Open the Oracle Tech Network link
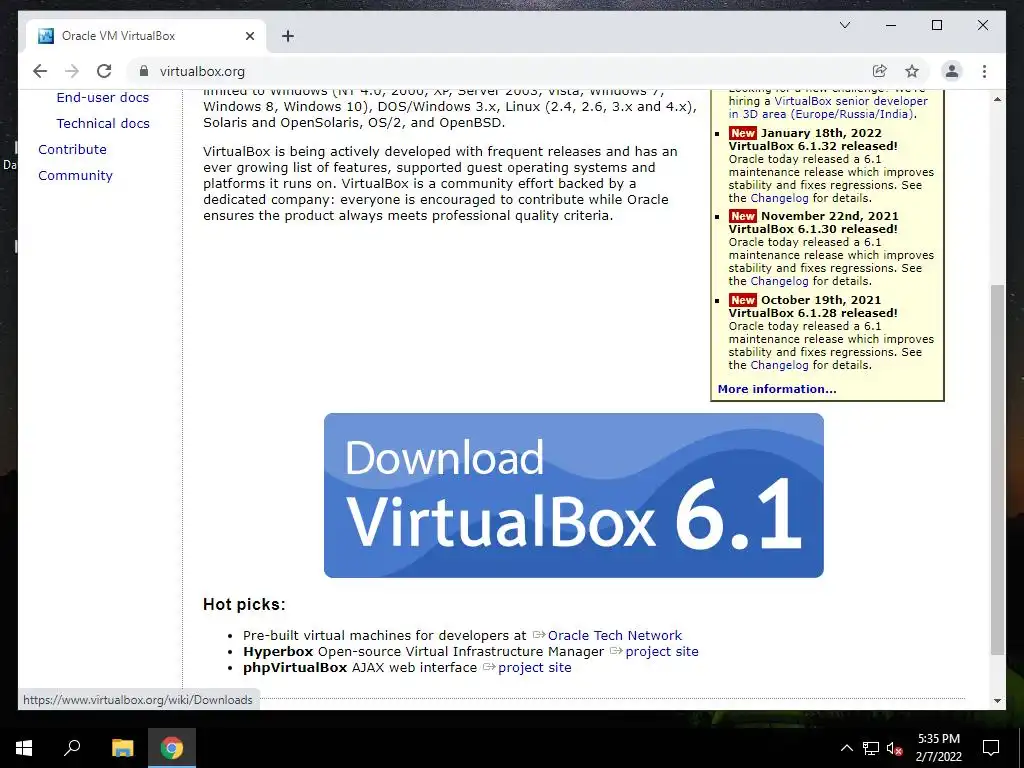The width and height of the screenshot is (1024, 768). (615, 635)
